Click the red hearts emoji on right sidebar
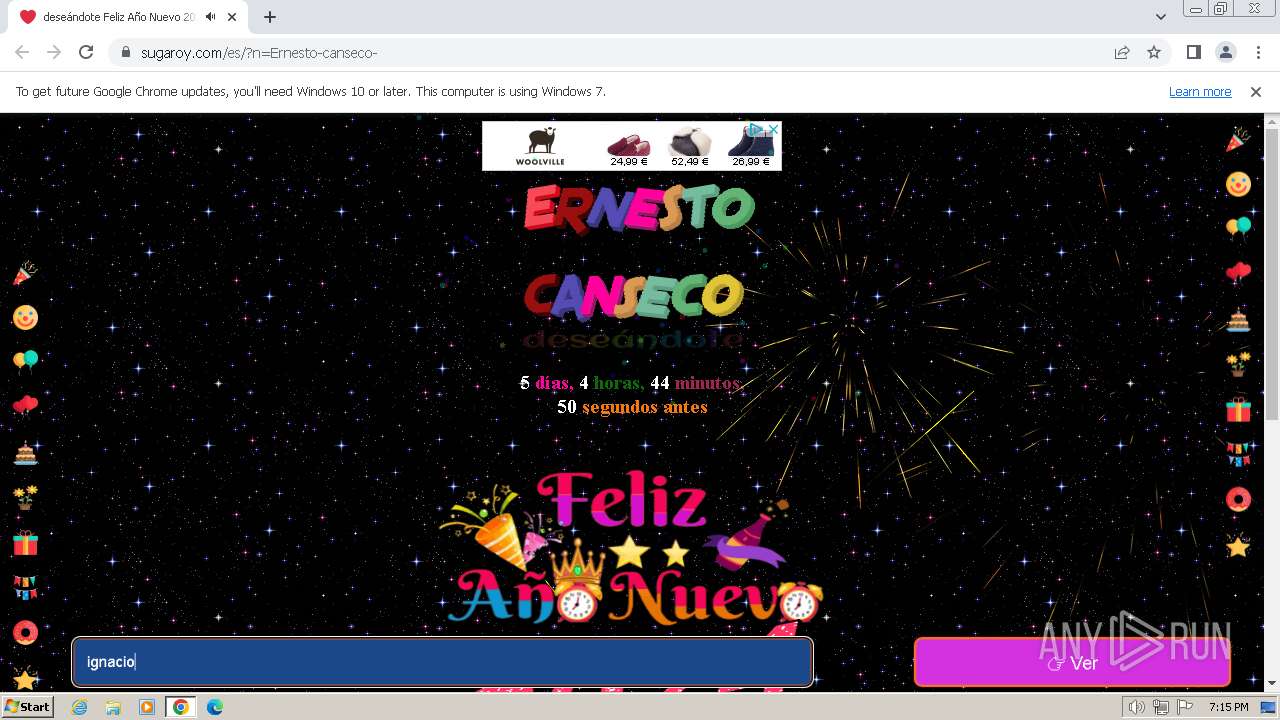This screenshot has height=720, width=1280. 1238,273
